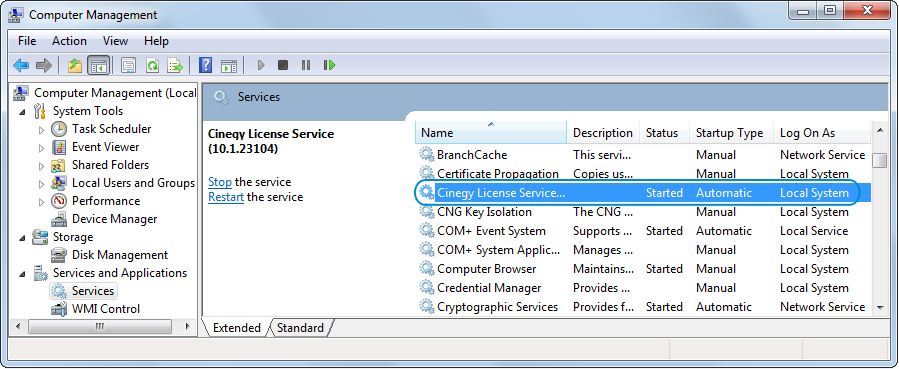
Task: Open the Action menu
Action: pyautogui.click(x=69, y=41)
